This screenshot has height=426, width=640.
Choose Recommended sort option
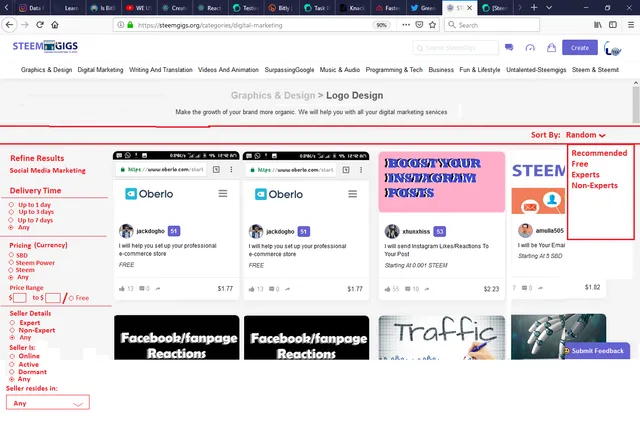click(x=599, y=153)
